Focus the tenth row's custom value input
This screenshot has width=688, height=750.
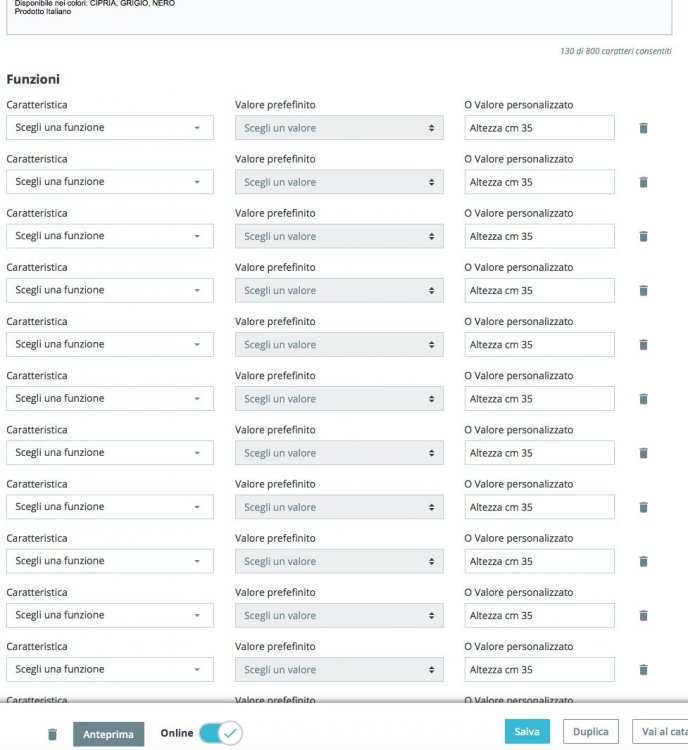pyautogui.click(x=539, y=615)
